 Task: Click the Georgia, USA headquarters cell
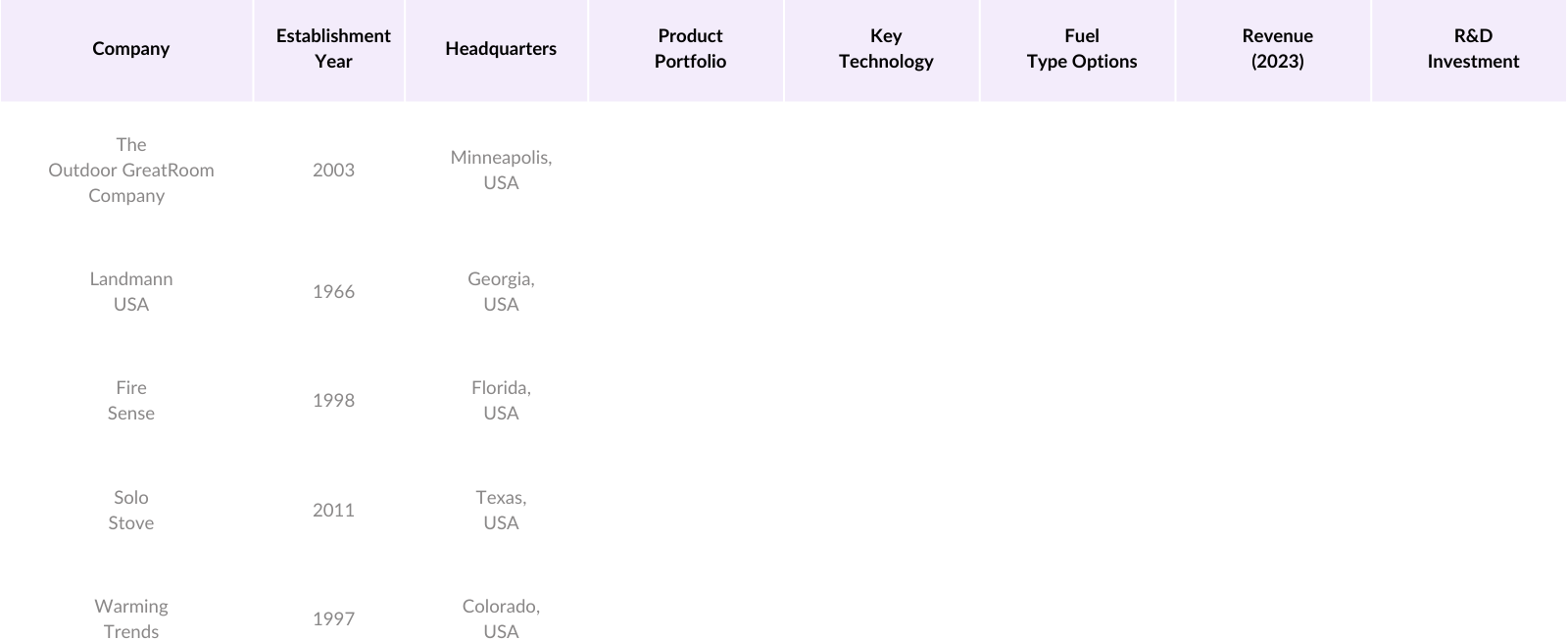[x=501, y=291]
